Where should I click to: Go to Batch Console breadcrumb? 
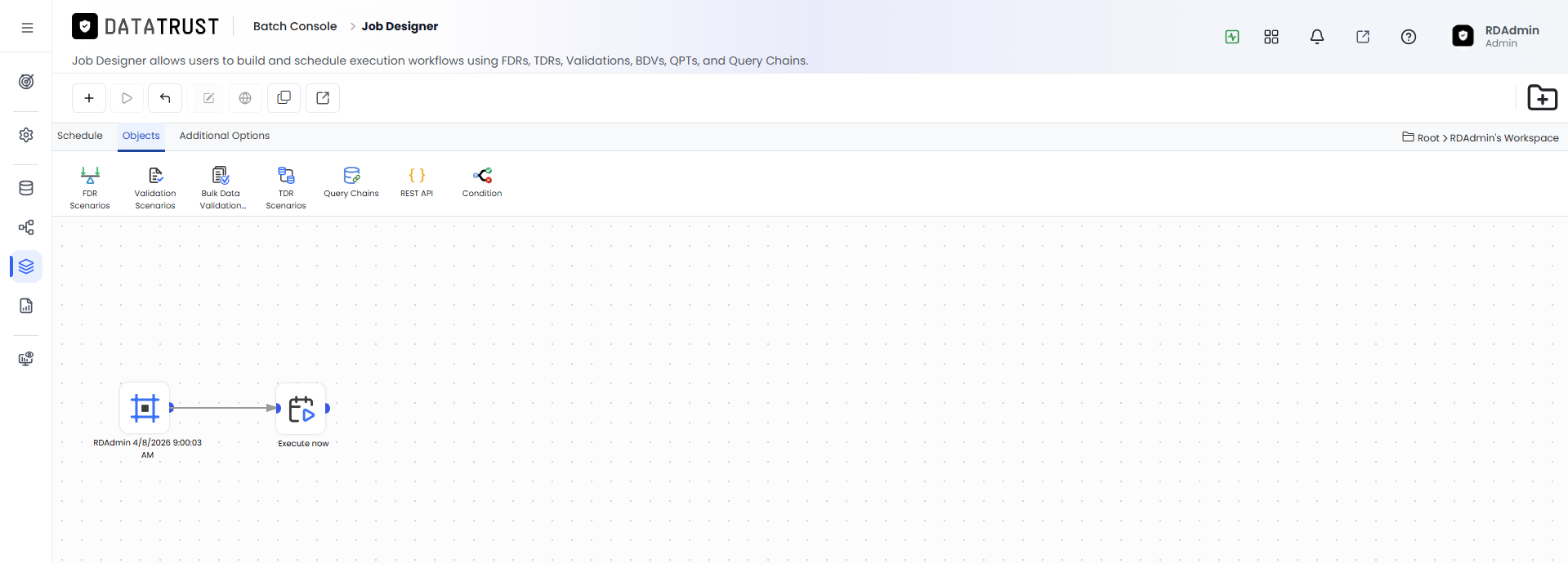point(295,26)
